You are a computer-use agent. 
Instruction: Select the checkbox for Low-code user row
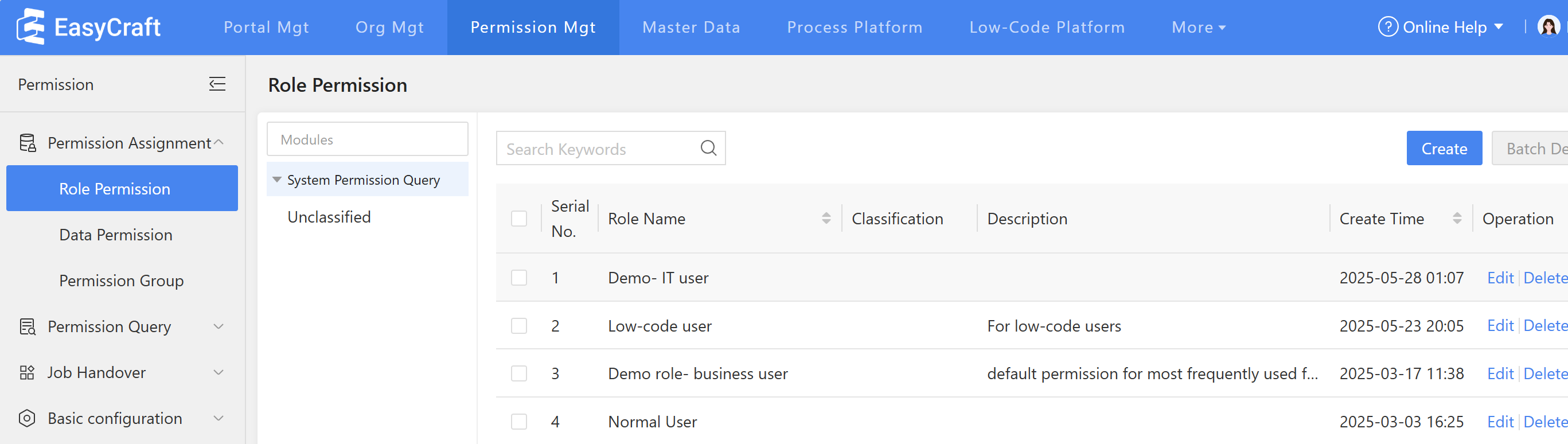pyautogui.click(x=518, y=326)
